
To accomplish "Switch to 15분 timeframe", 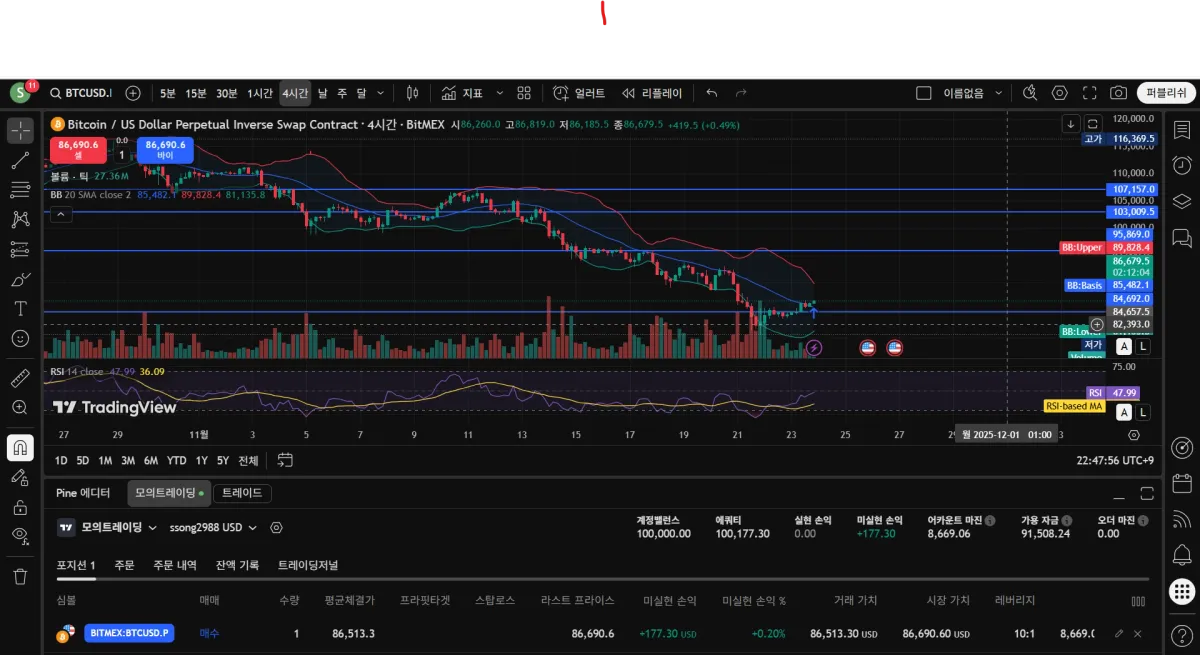I will click(196, 93).
